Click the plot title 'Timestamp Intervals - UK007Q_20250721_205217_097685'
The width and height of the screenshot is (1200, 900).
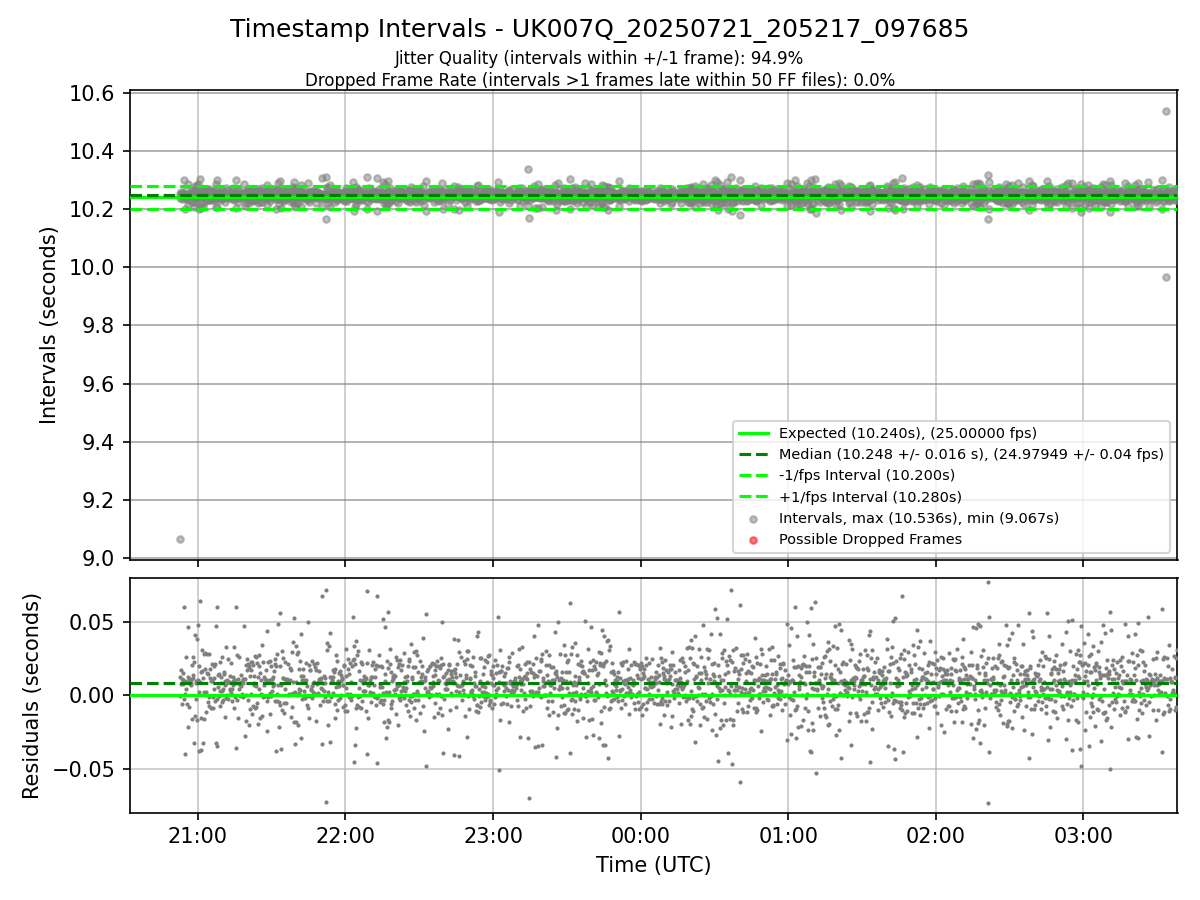(x=599, y=29)
